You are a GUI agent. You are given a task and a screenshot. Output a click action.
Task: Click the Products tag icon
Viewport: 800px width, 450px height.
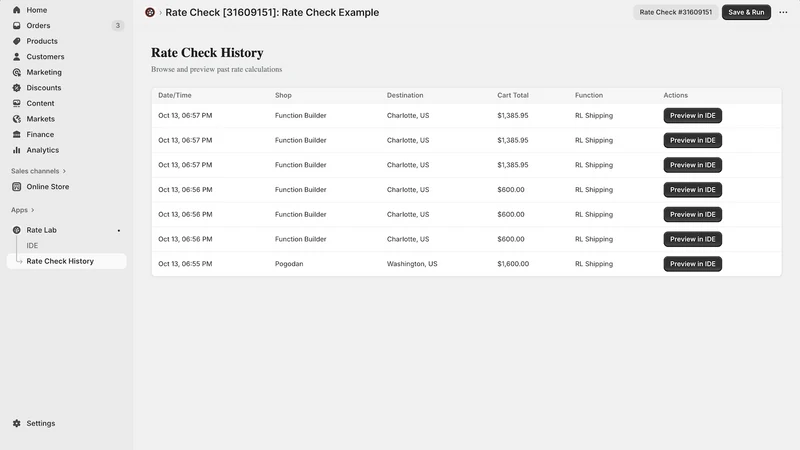16,41
